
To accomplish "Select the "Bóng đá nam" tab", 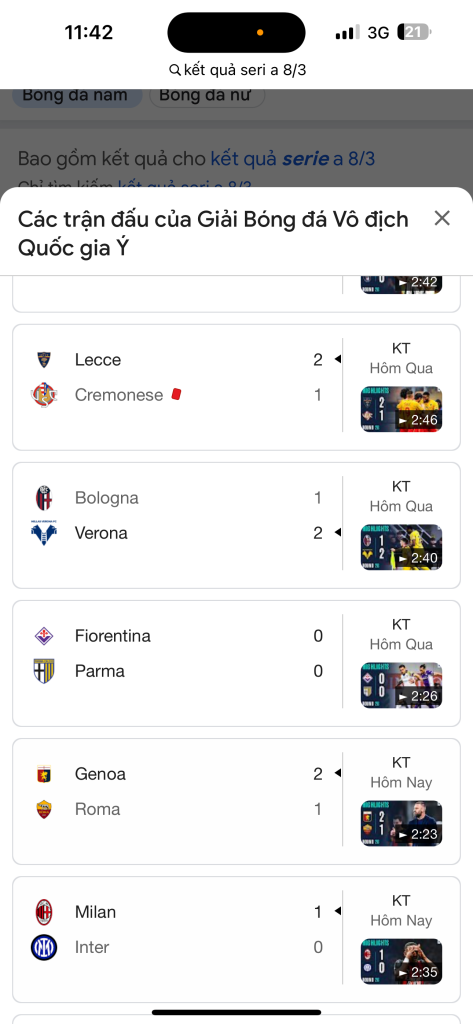I will pyautogui.click(x=75, y=95).
